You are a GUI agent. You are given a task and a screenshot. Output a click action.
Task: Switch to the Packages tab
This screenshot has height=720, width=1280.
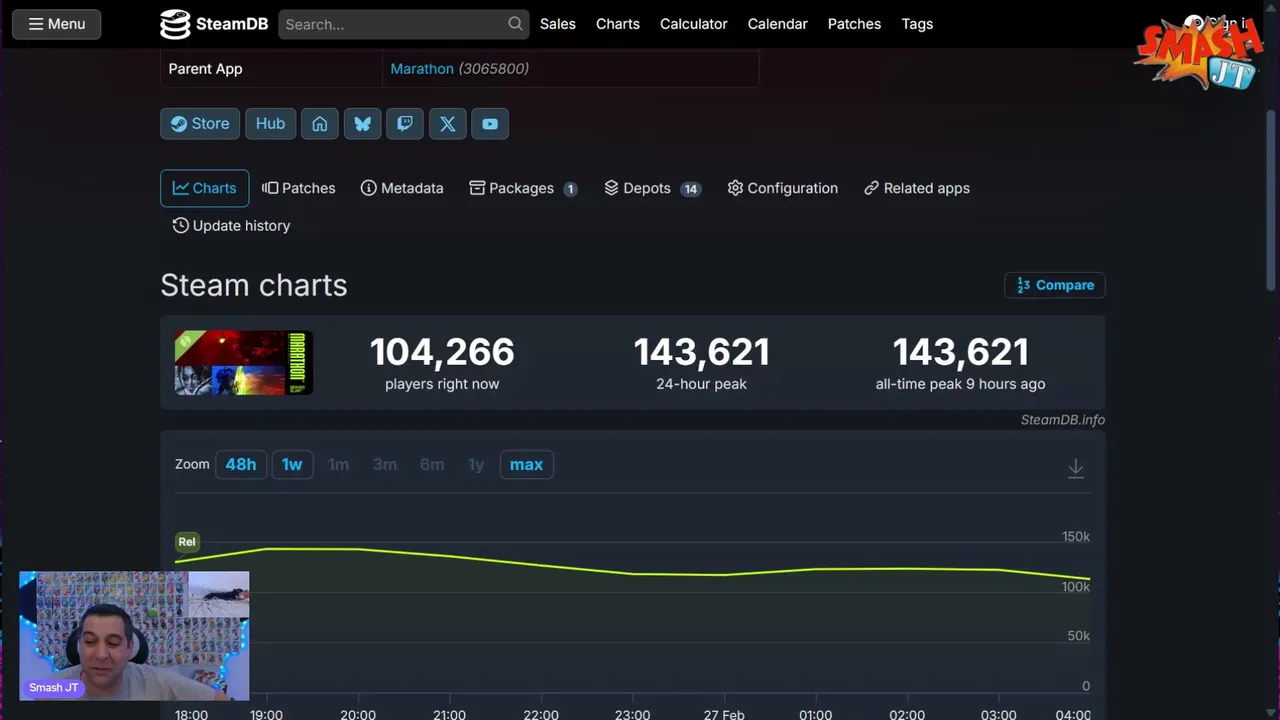coord(523,188)
